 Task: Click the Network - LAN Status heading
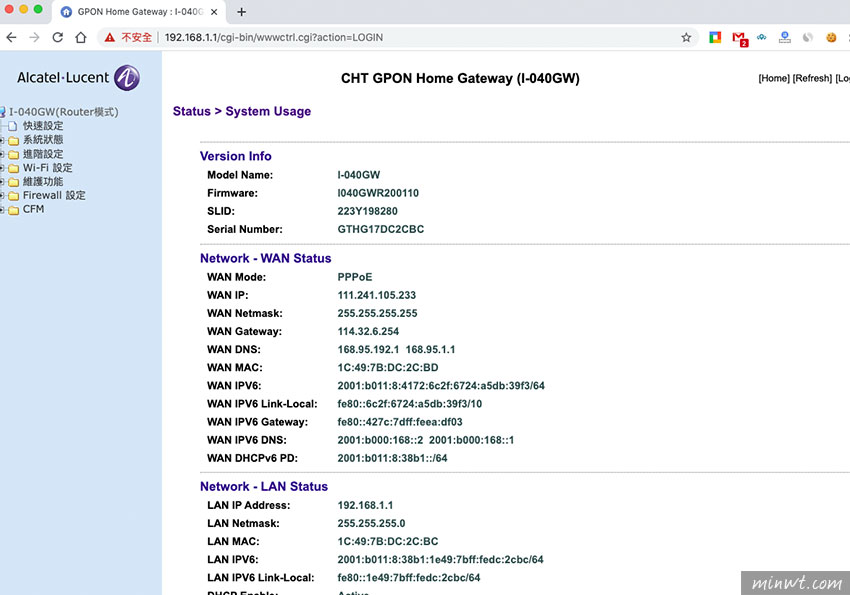(264, 487)
